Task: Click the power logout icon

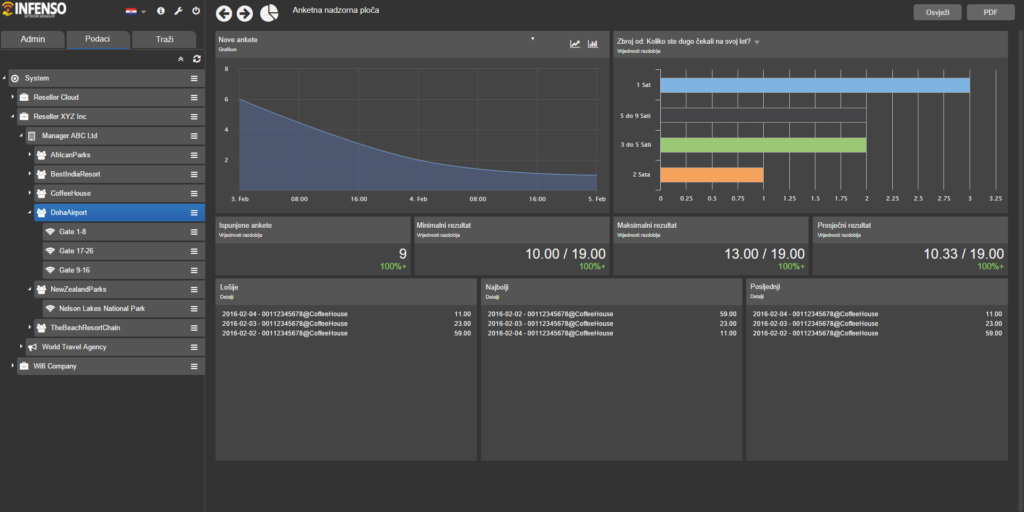Action: (196, 11)
